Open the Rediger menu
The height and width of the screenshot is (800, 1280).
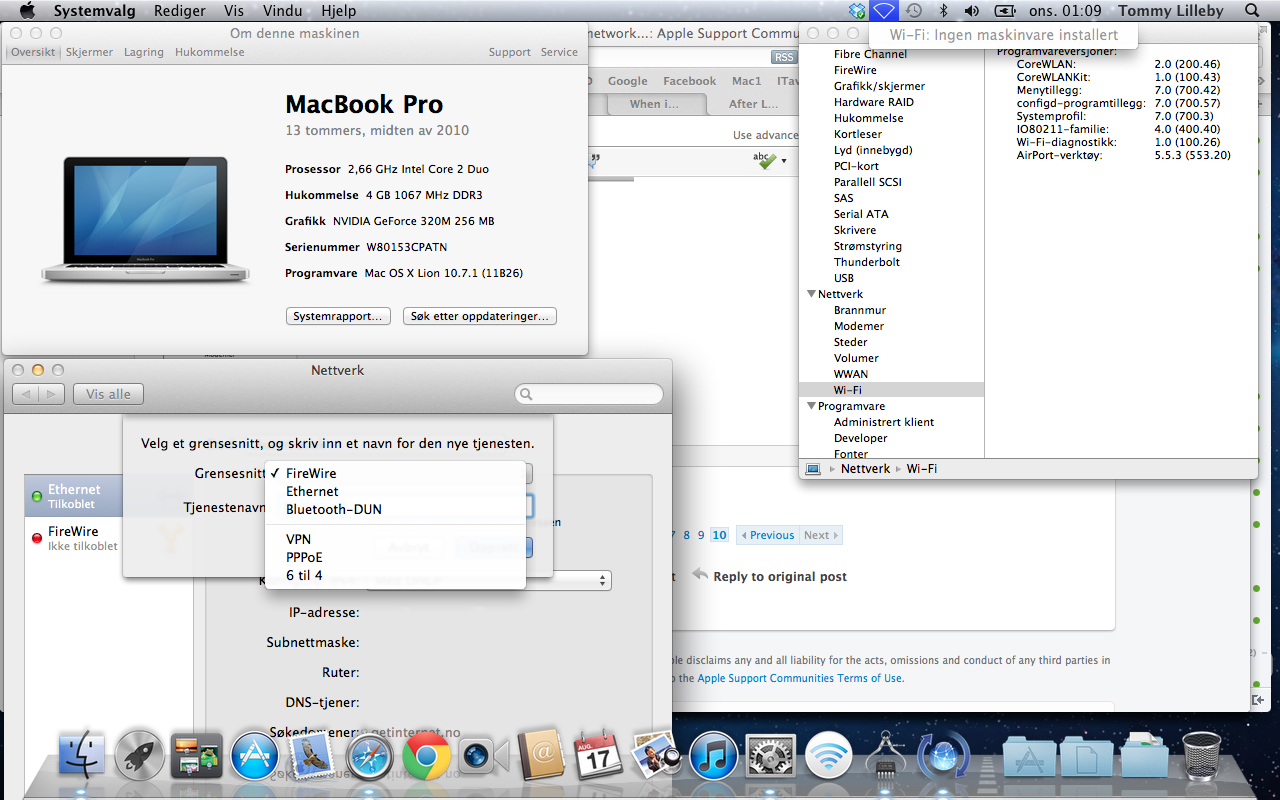coord(180,11)
